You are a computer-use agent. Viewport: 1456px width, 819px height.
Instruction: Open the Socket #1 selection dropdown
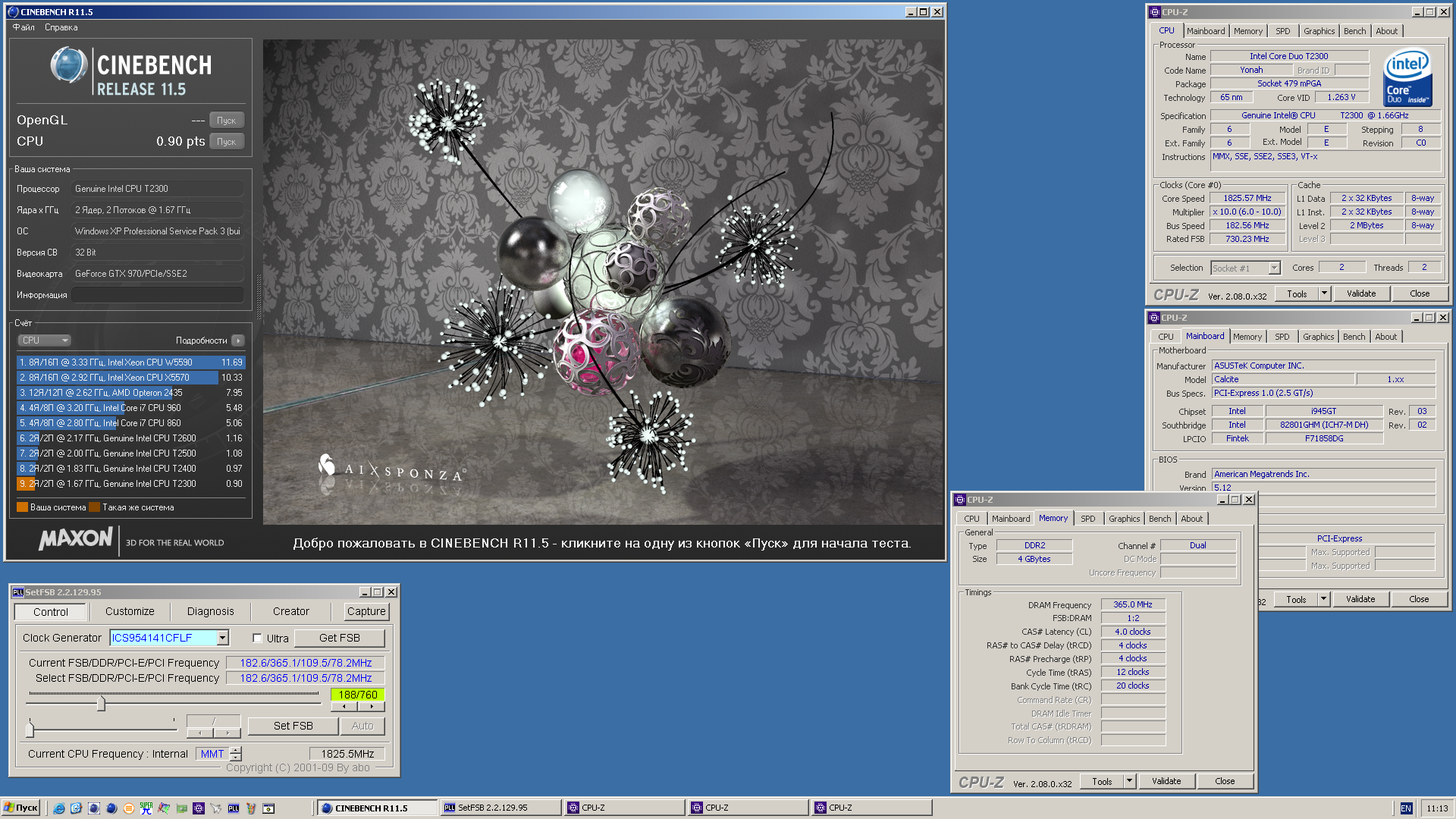[x=1275, y=268]
